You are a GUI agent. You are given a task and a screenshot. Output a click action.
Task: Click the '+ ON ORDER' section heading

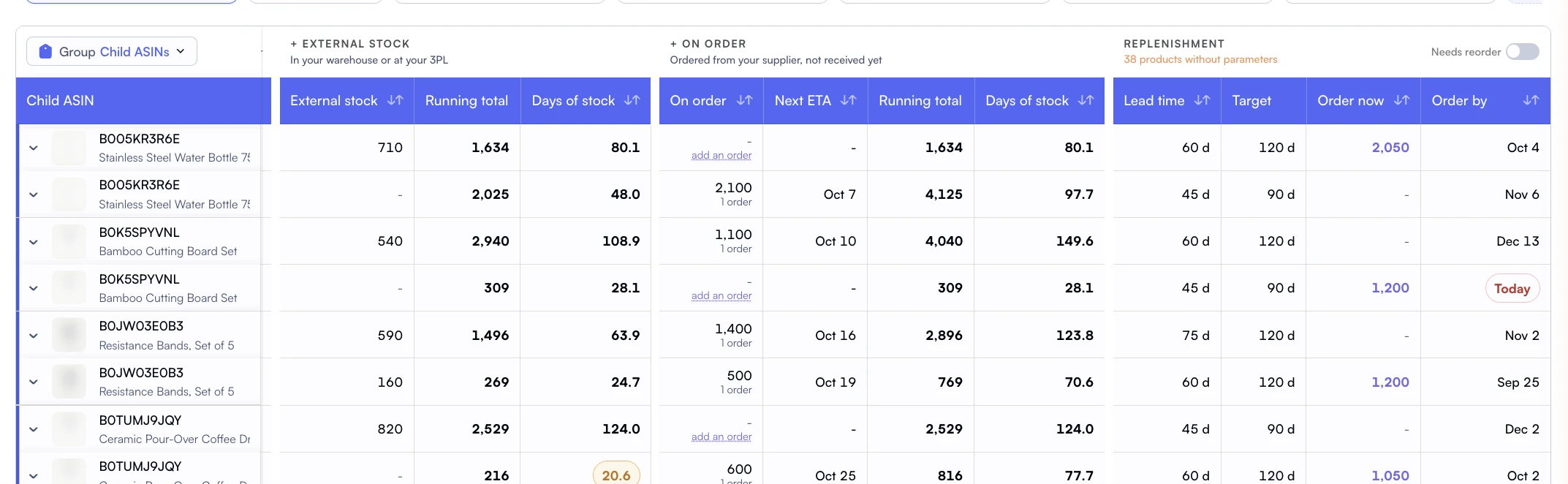[x=708, y=44]
